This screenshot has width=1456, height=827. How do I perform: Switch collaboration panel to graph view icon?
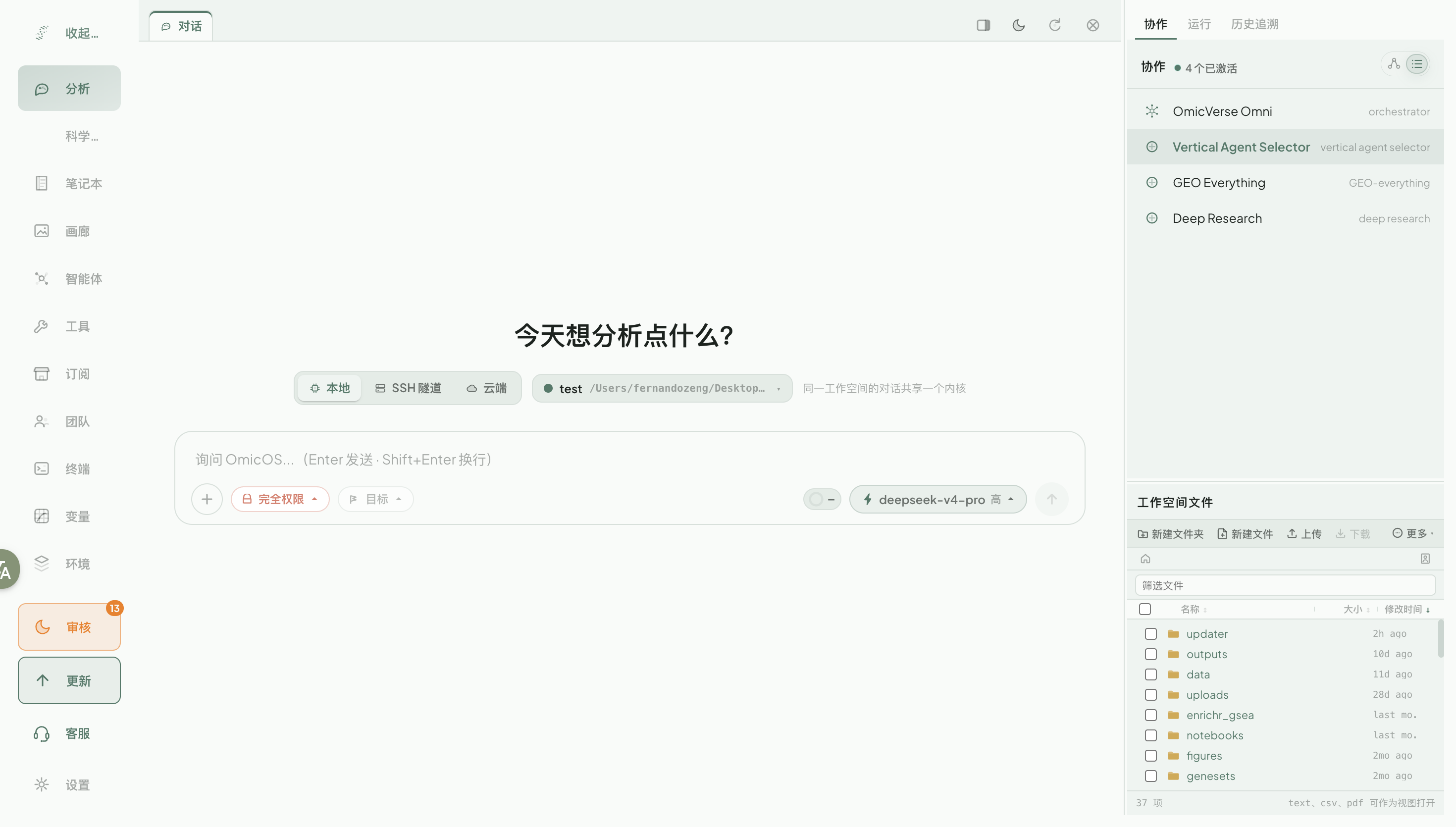[x=1394, y=64]
